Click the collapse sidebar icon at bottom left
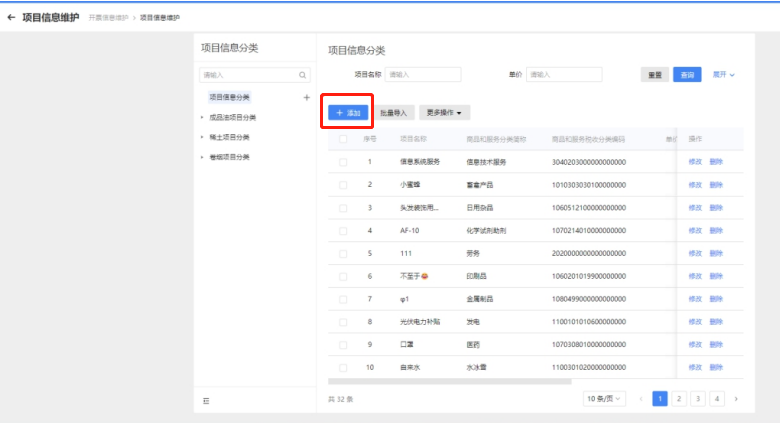This screenshot has height=423, width=780. [x=207, y=400]
